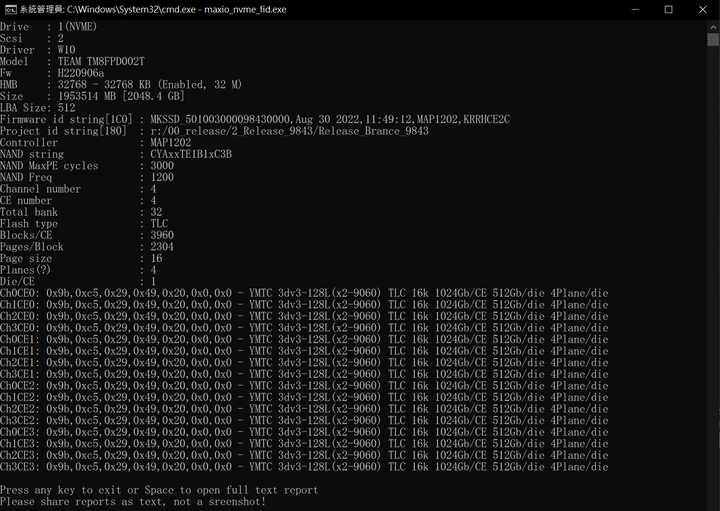This screenshot has height=511, width=720.
Task: Click the 'Press any key to exit' line
Action: (159, 490)
